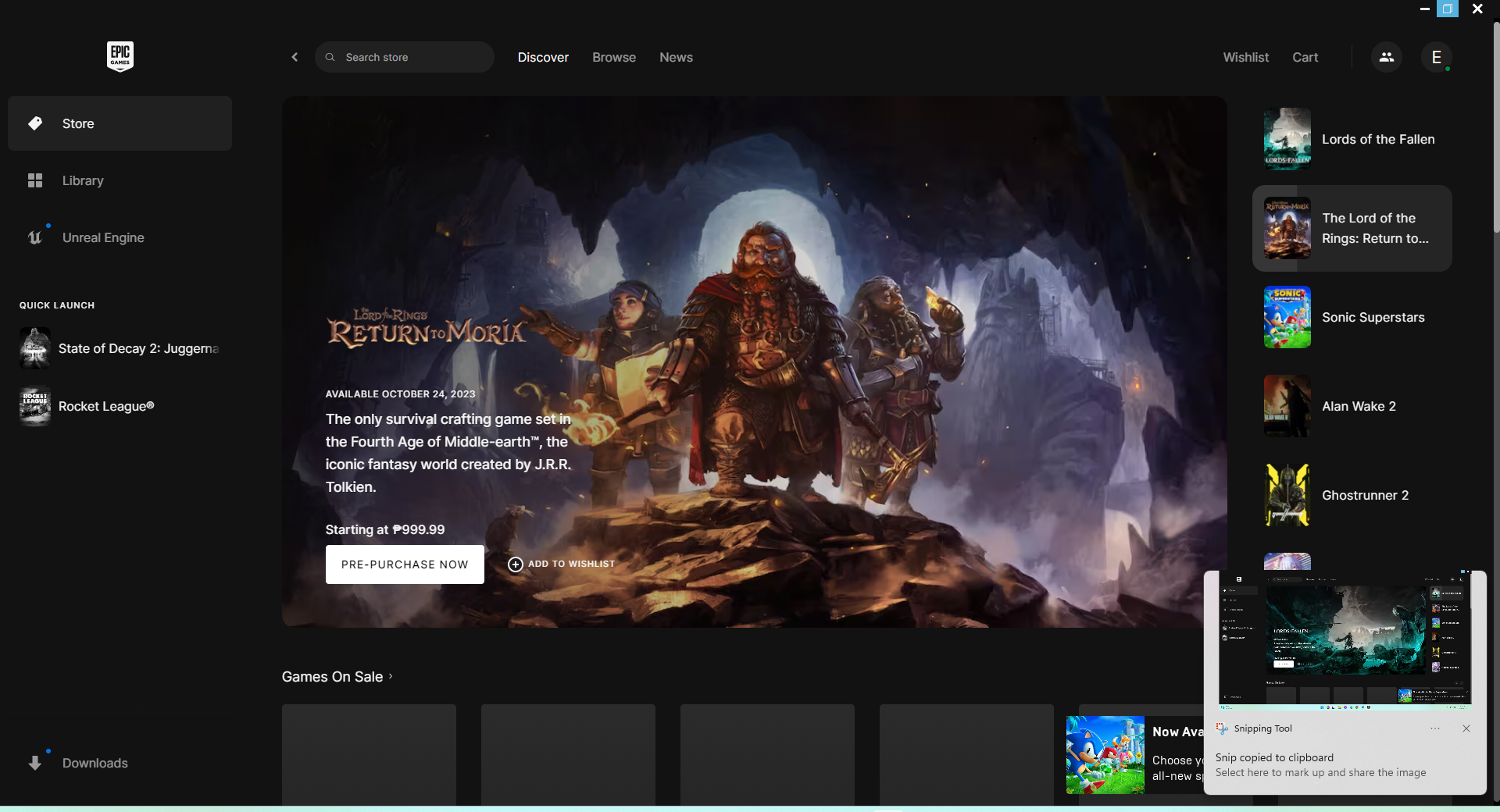
Task: Click the Library grid icon
Action: 35,180
